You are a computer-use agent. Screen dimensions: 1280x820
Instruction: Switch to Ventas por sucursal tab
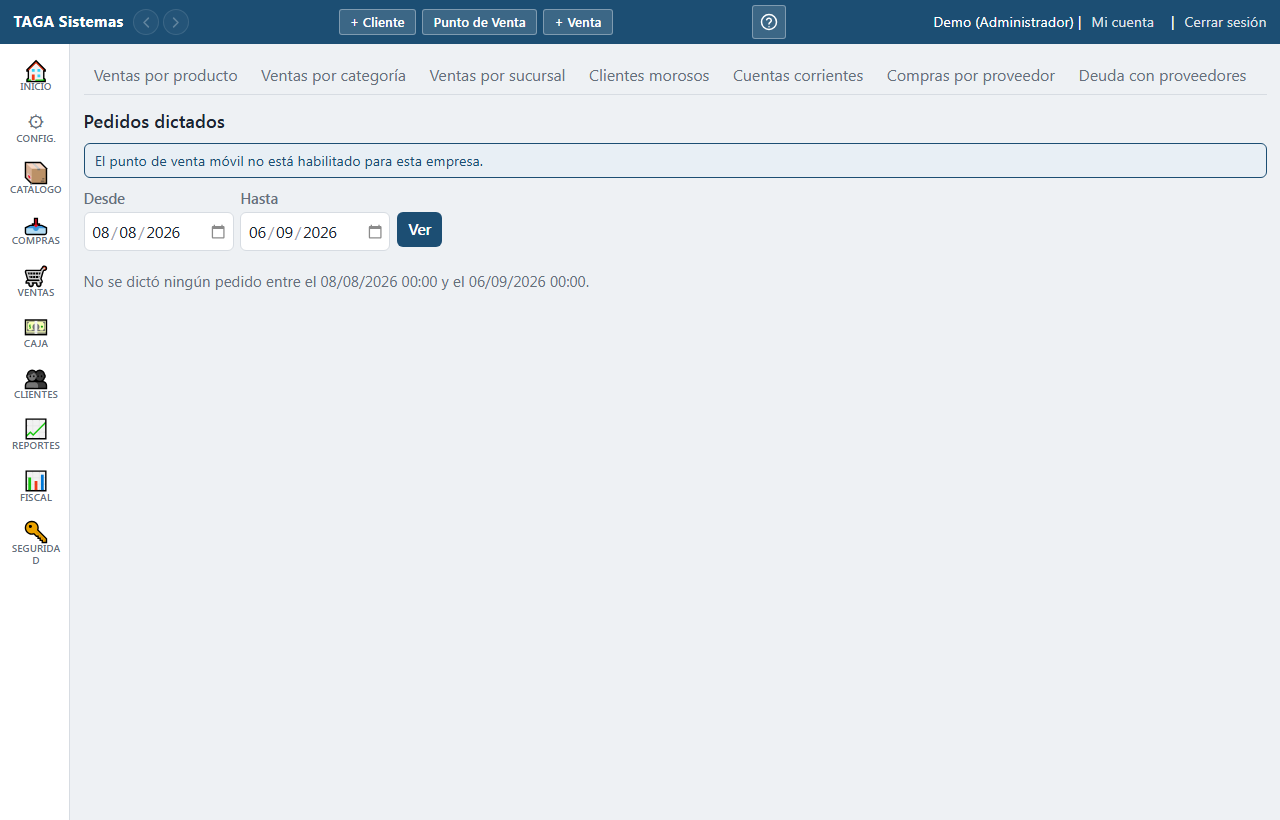[497, 76]
